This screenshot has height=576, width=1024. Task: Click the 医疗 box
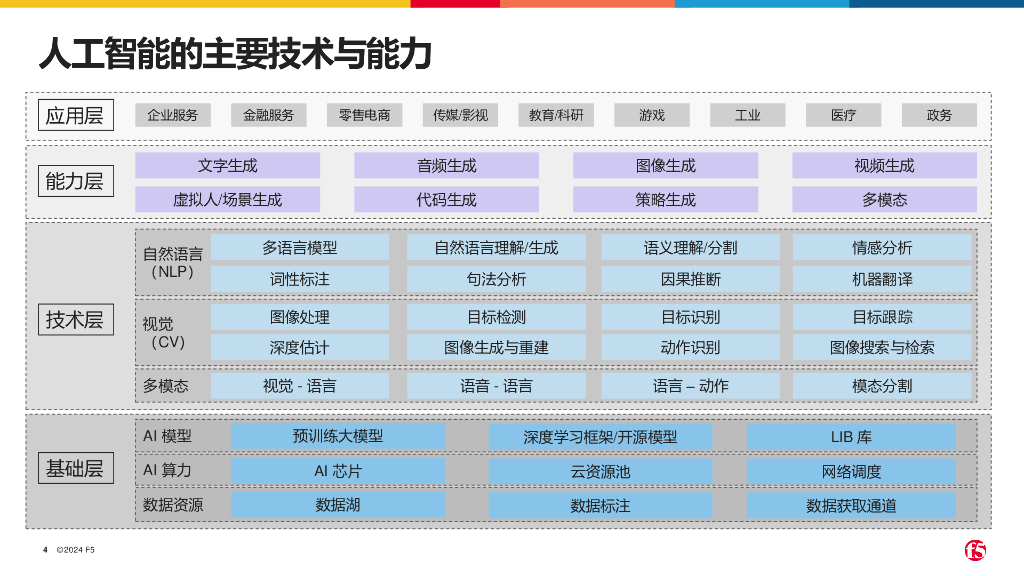click(x=843, y=116)
